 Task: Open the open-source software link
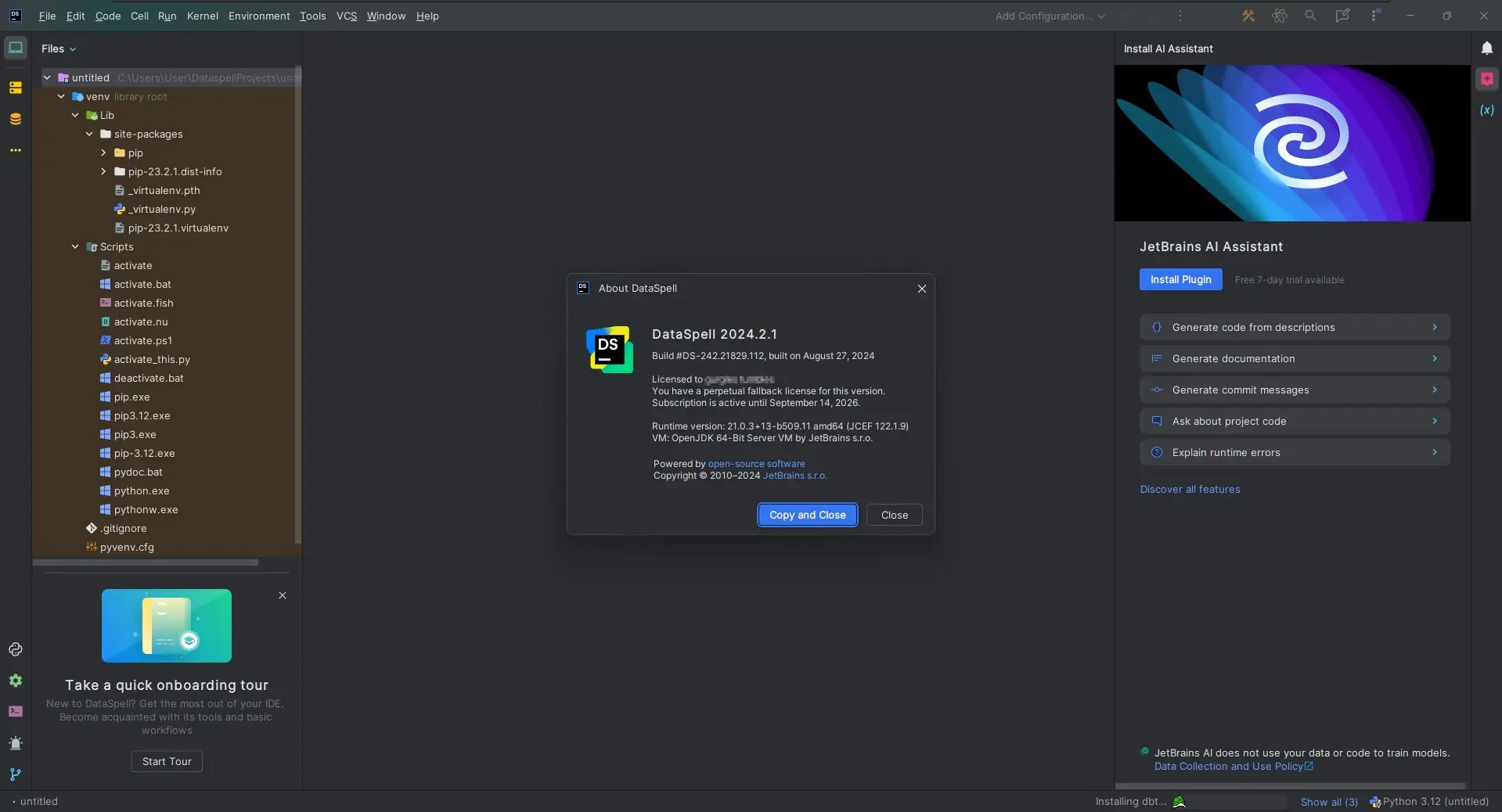click(x=756, y=464)
